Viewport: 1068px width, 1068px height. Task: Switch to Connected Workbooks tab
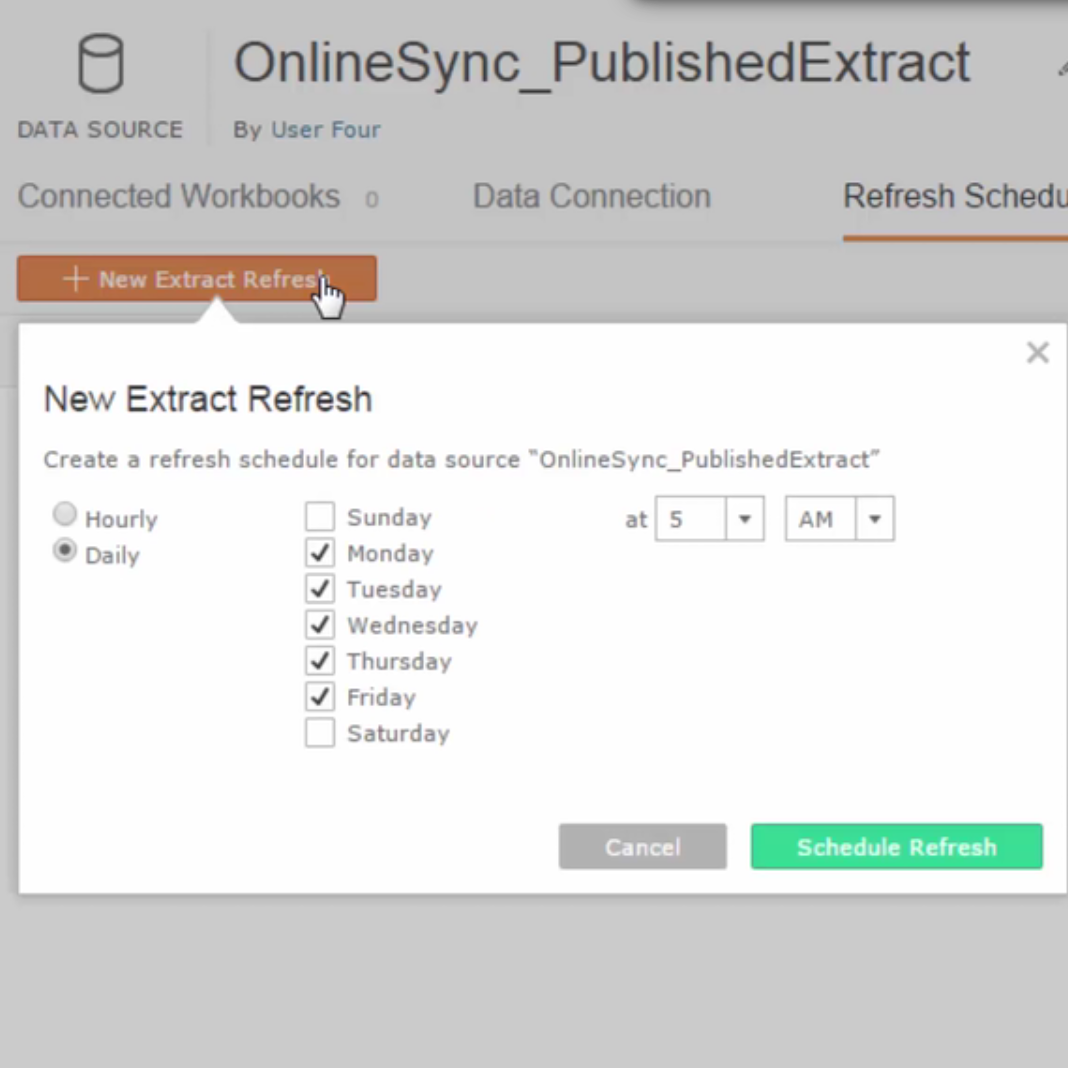pos(179,197)
